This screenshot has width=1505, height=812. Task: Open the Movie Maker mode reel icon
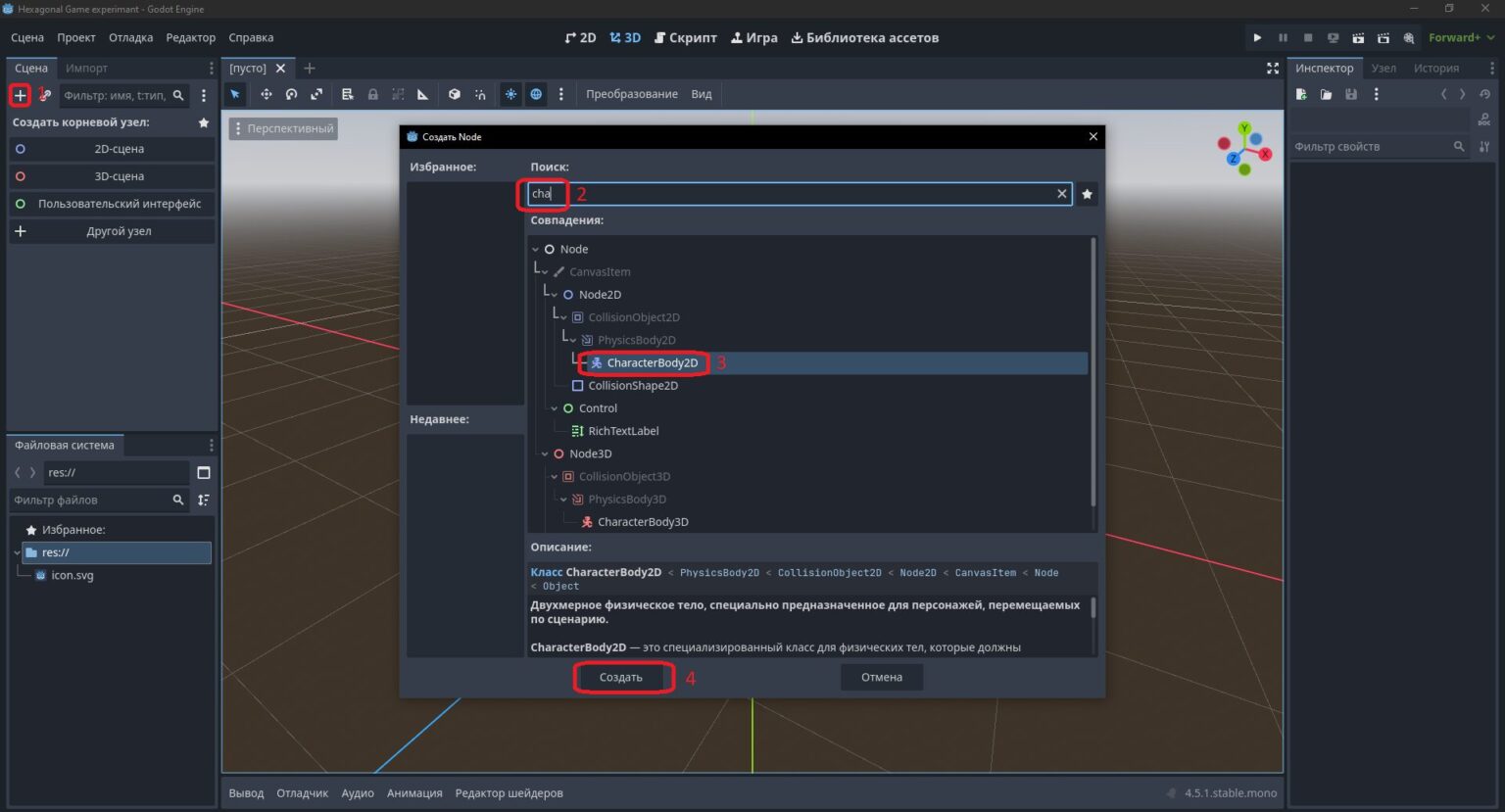[1409, 37]
